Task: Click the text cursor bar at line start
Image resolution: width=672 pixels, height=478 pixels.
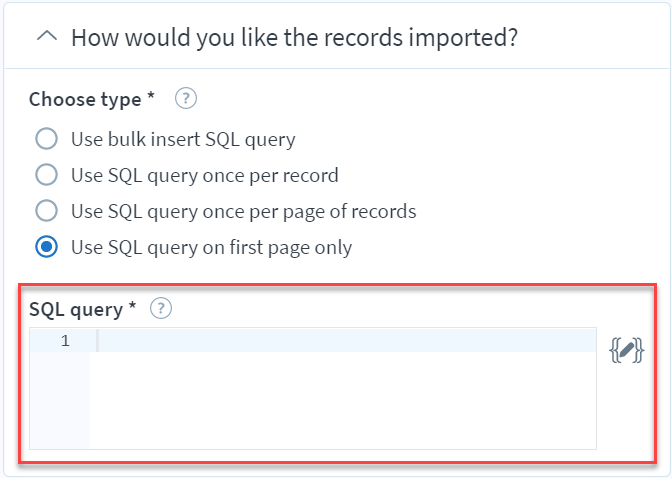Action: [x=98, y=341]
